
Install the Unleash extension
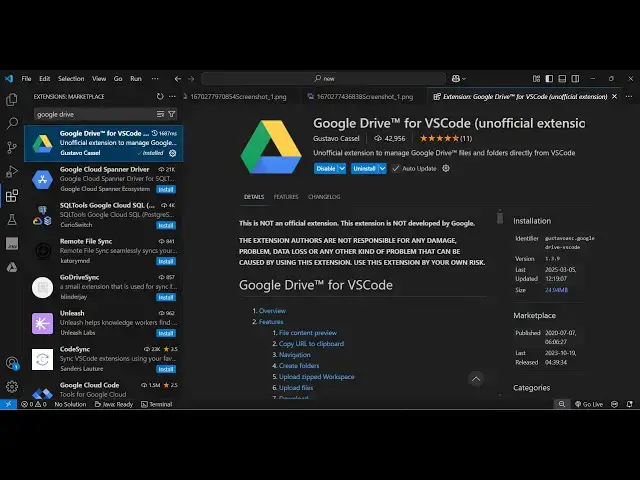[166, 333]
